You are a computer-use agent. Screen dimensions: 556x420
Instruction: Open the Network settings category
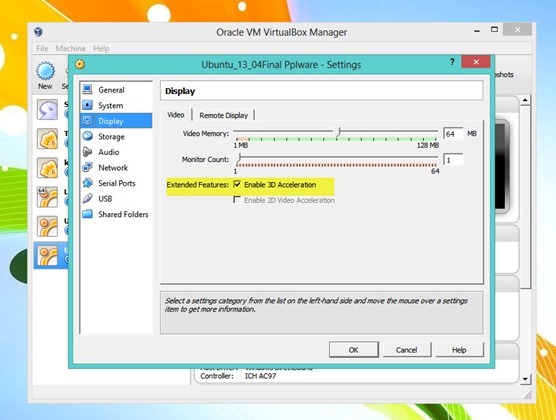pos(116,167)
